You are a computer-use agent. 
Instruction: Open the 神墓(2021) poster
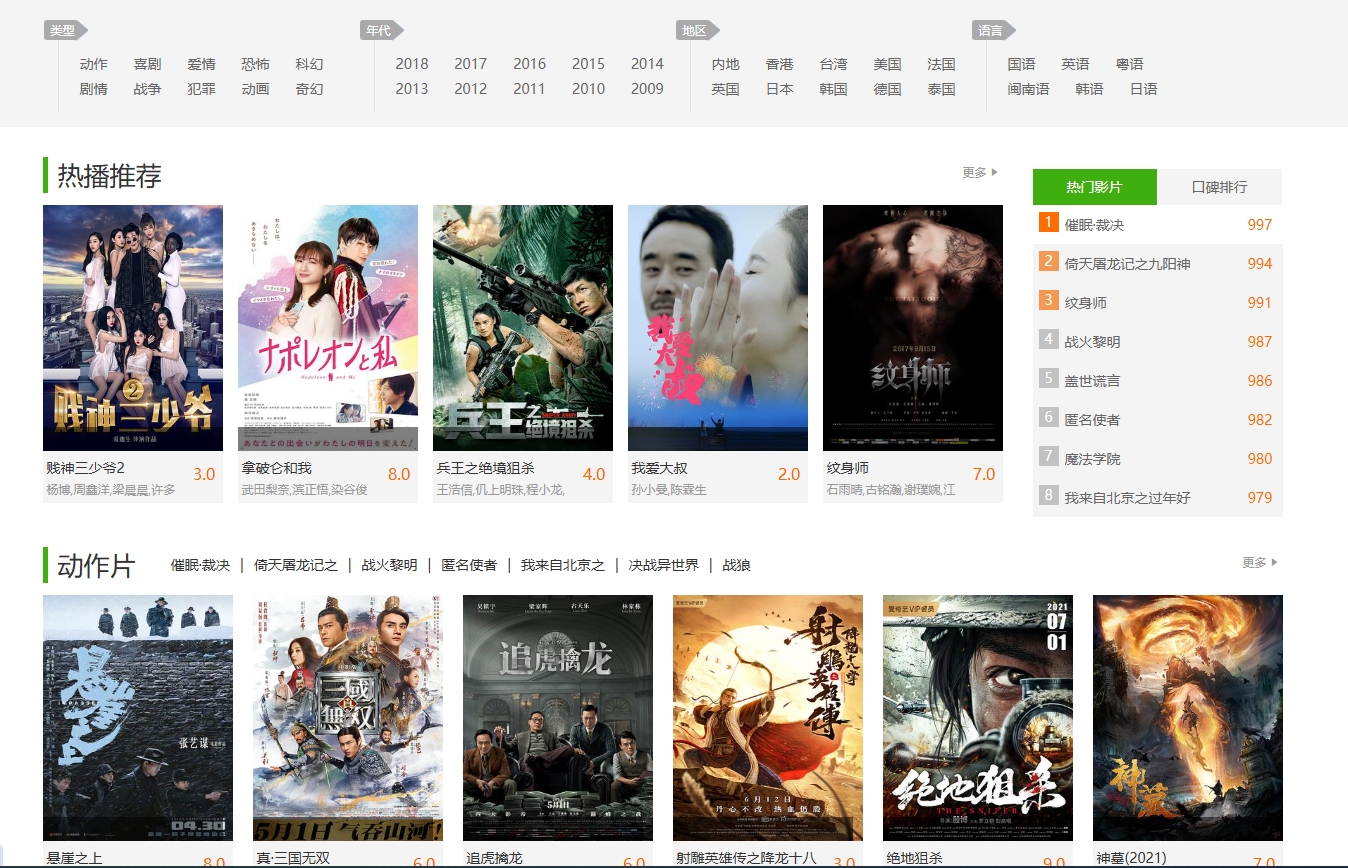[x=1188, y=718]
